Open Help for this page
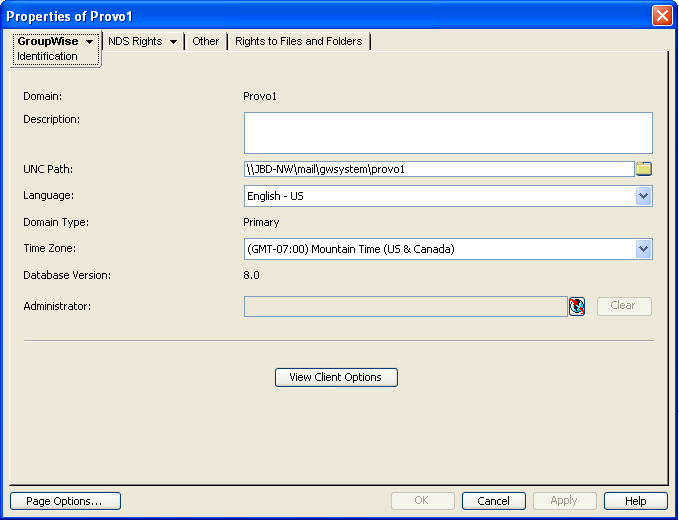This screenshot has height=520, width=679. coord(636,501)
